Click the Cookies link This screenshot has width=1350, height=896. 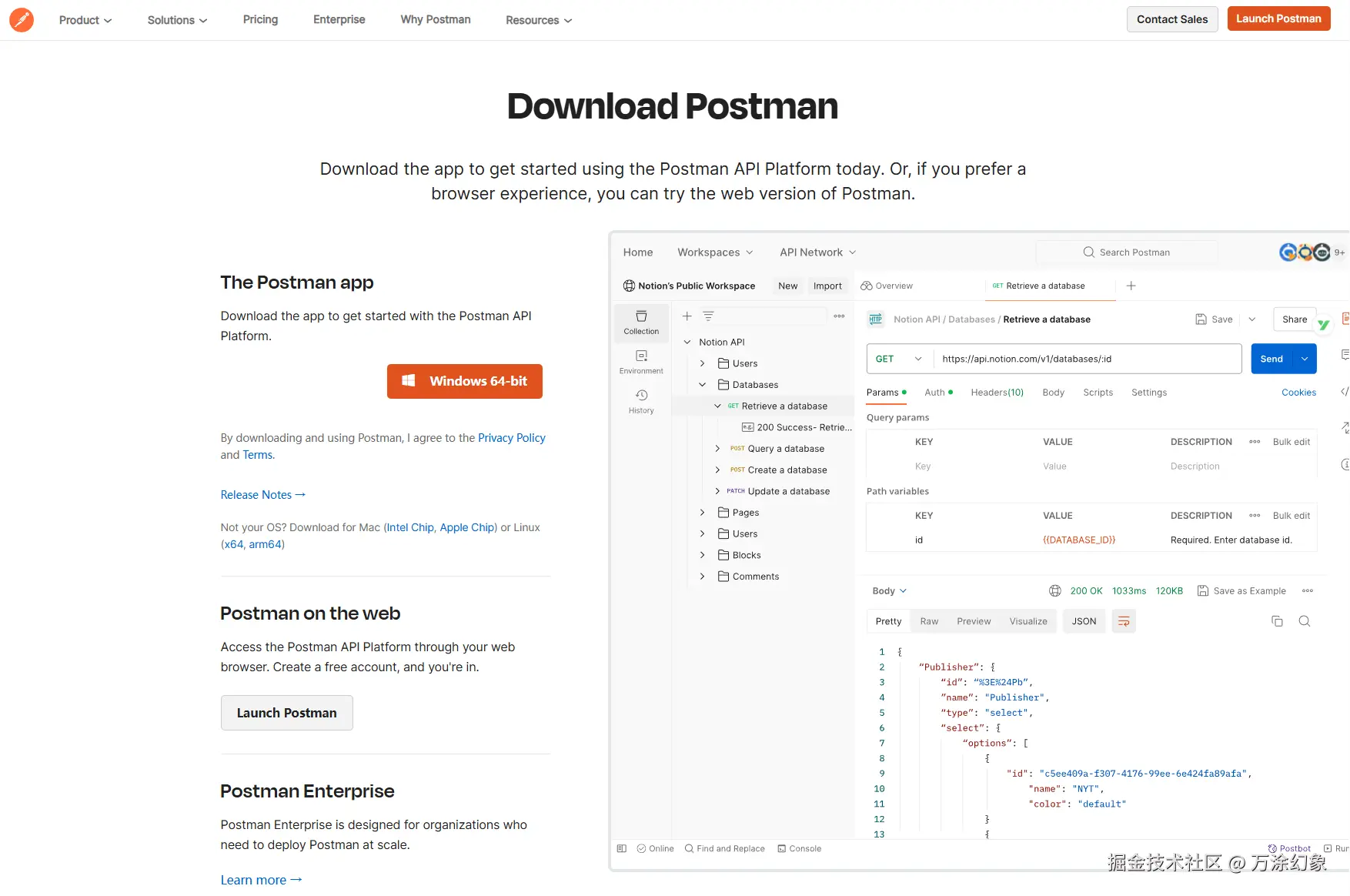[1298, 393]
